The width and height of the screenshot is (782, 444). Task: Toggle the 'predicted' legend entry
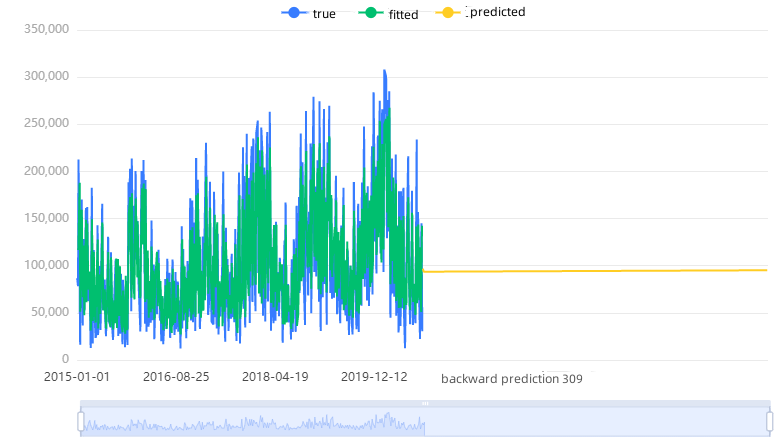[480, 12]
